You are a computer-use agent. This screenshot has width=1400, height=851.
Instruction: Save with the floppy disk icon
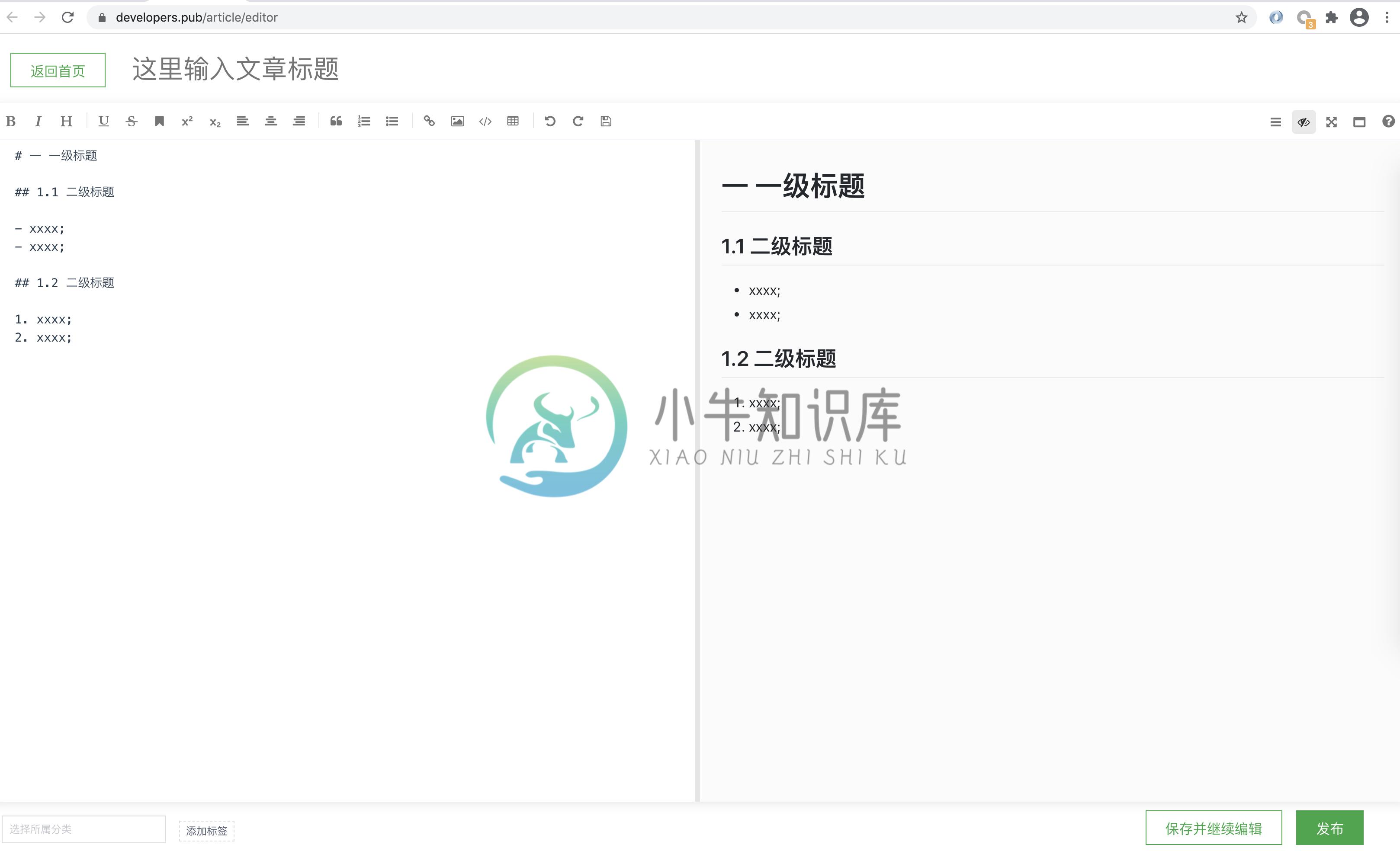coord(606,121)
